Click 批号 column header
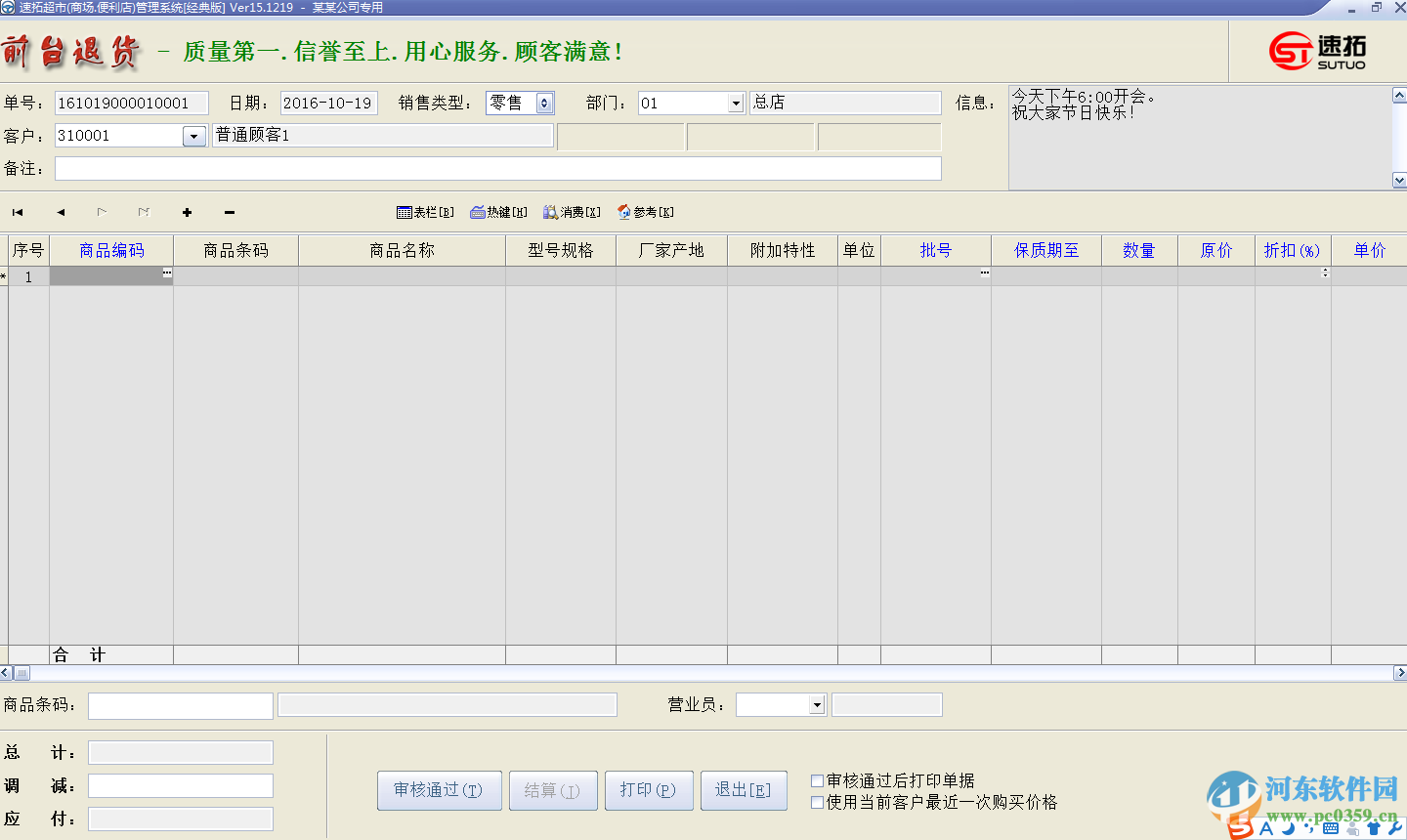 (x=936, y=250)
